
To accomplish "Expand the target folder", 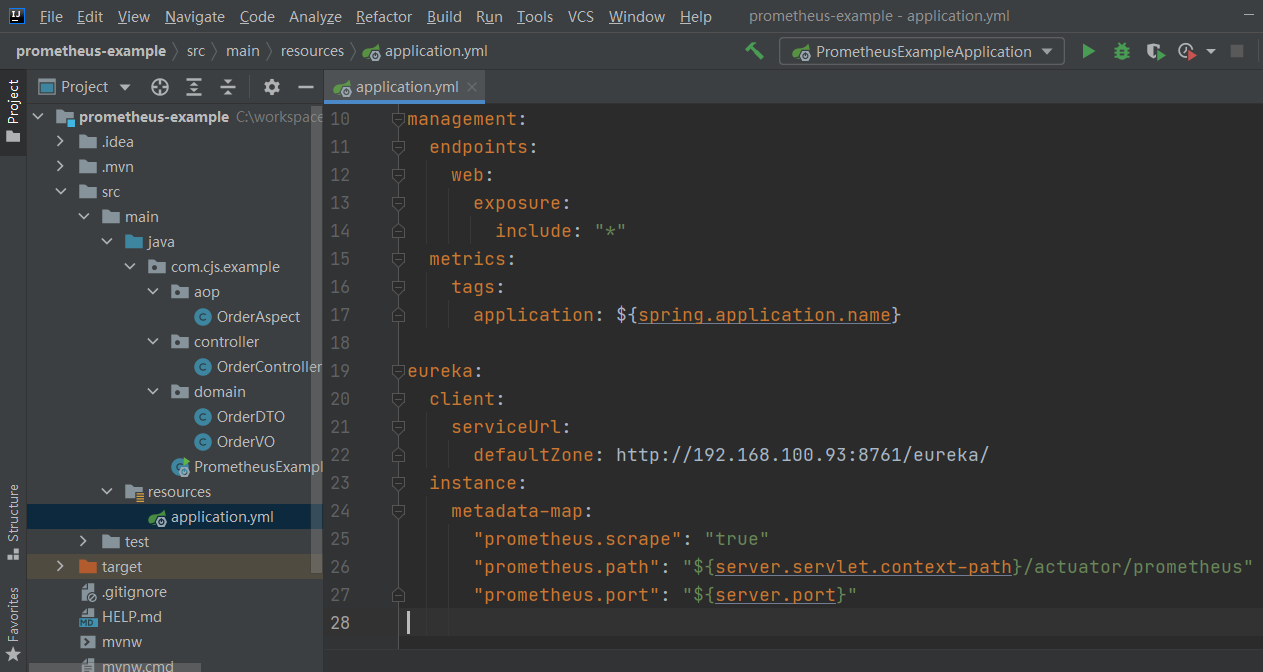I will click(61, 567).
